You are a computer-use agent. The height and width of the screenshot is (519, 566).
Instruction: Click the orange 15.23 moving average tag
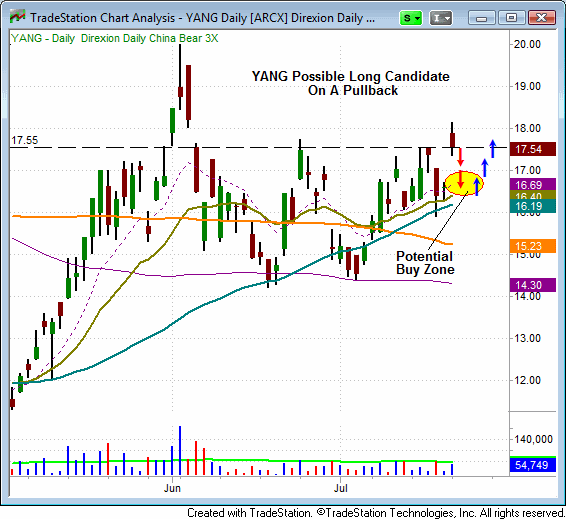532,246
